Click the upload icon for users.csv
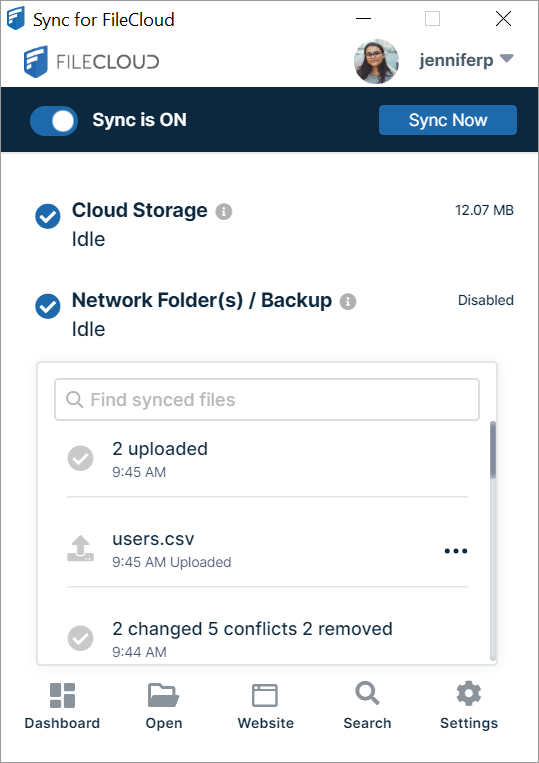Image resolution: width=539 pixels, height=763 pixels. 80,549
